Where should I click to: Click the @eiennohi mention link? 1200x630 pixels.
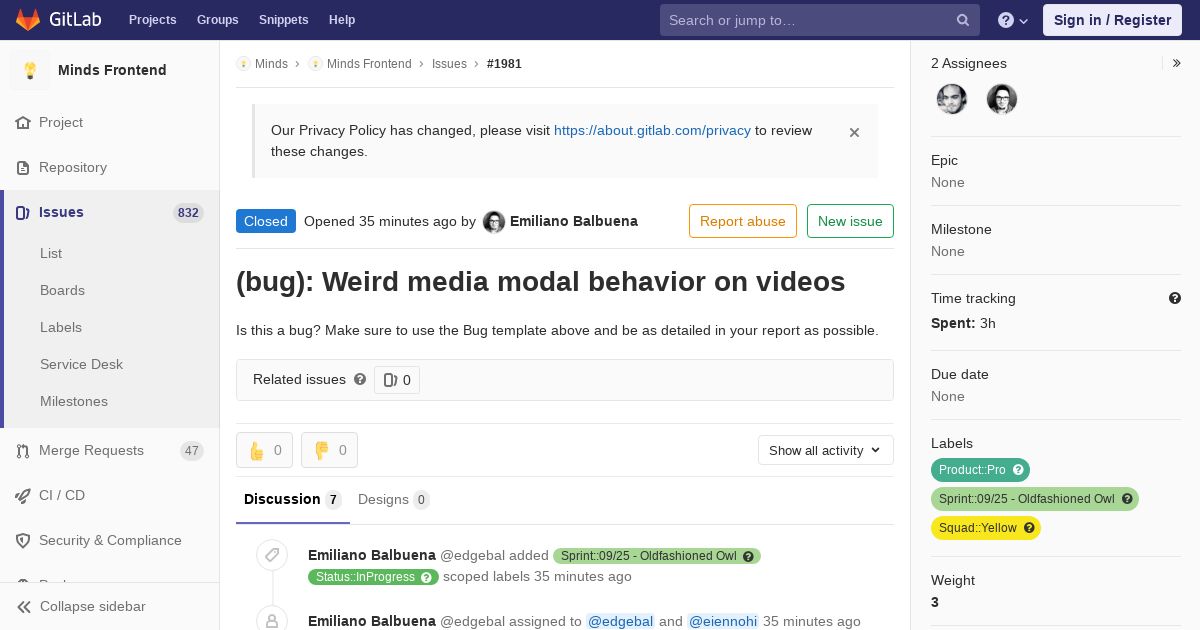point(723,621)
